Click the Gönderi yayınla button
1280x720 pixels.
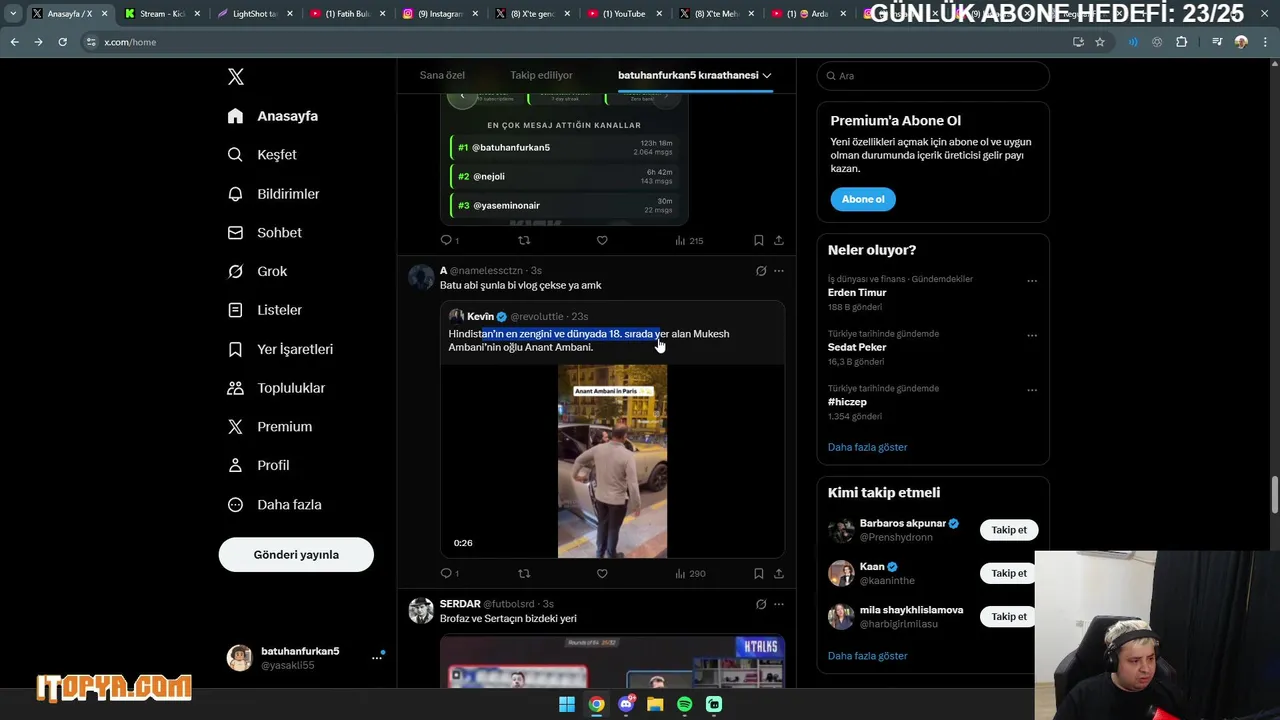coord(296,555)
